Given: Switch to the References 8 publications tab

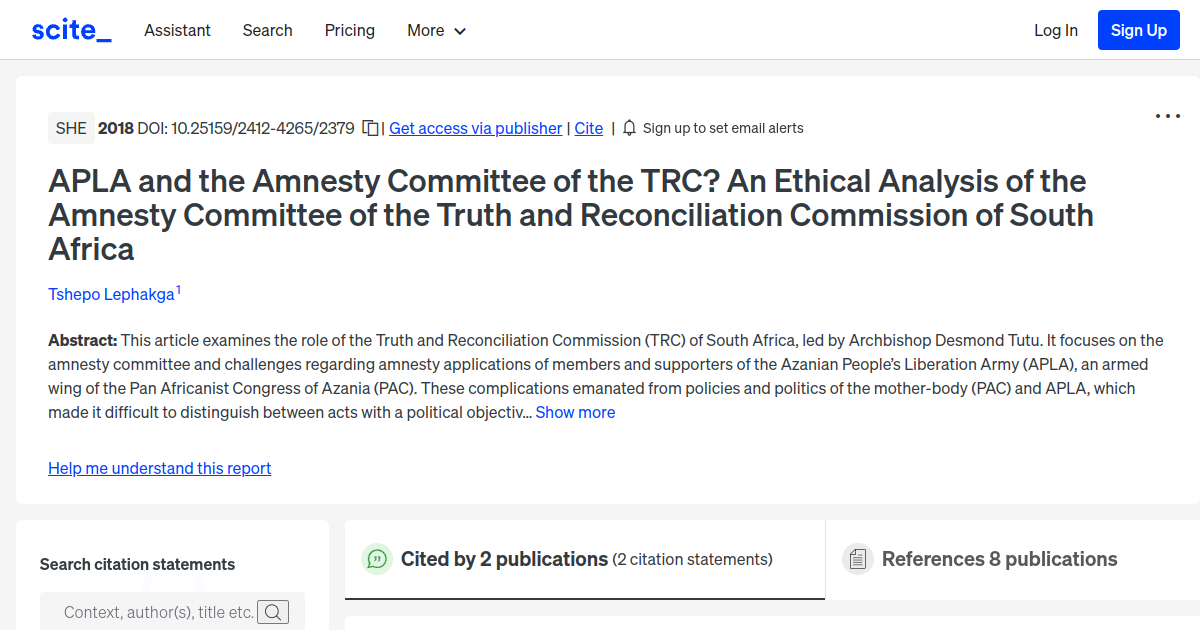Looking at the screenshot, I should tap(999, 559).
